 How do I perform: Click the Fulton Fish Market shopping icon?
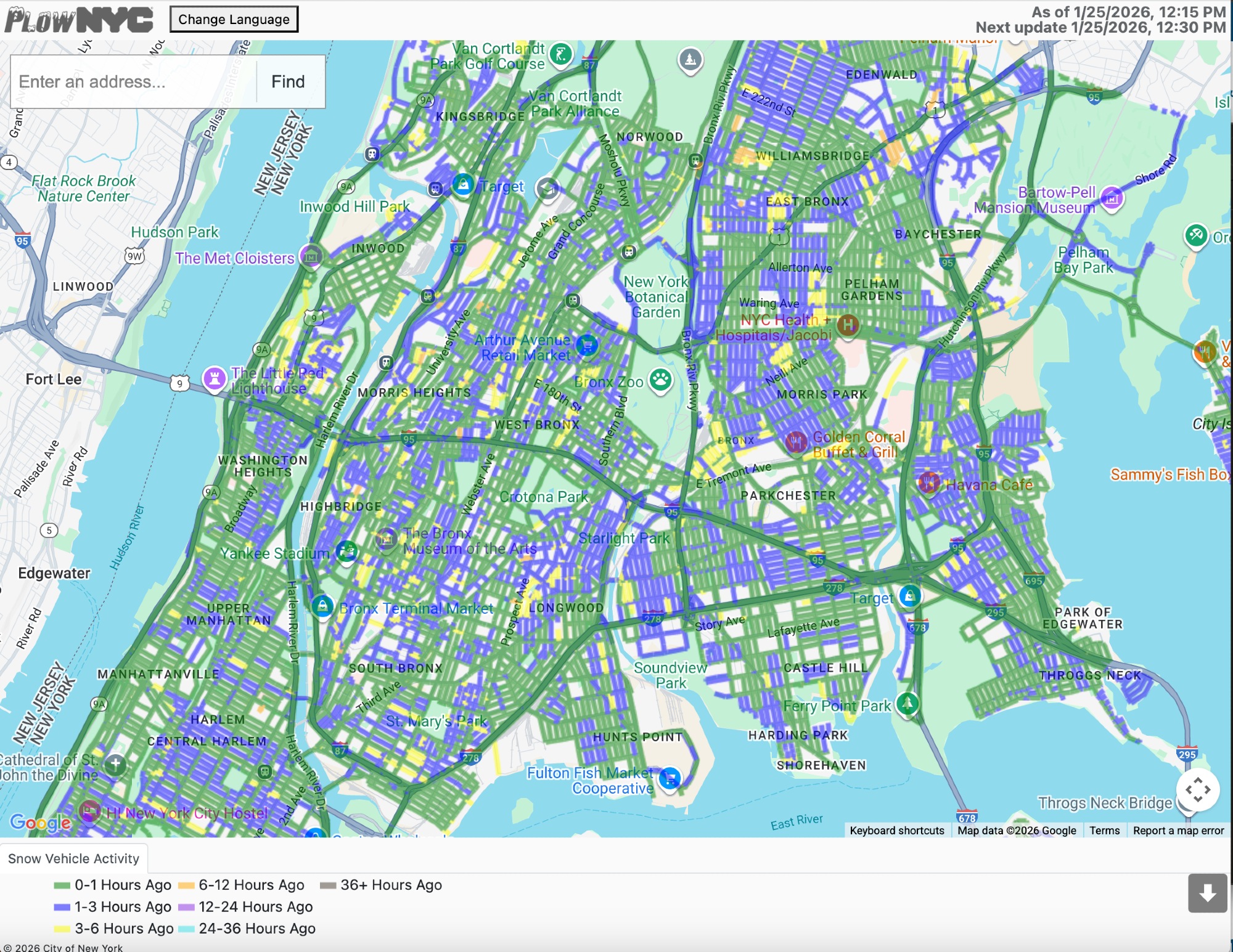click(x=670, y=778)
